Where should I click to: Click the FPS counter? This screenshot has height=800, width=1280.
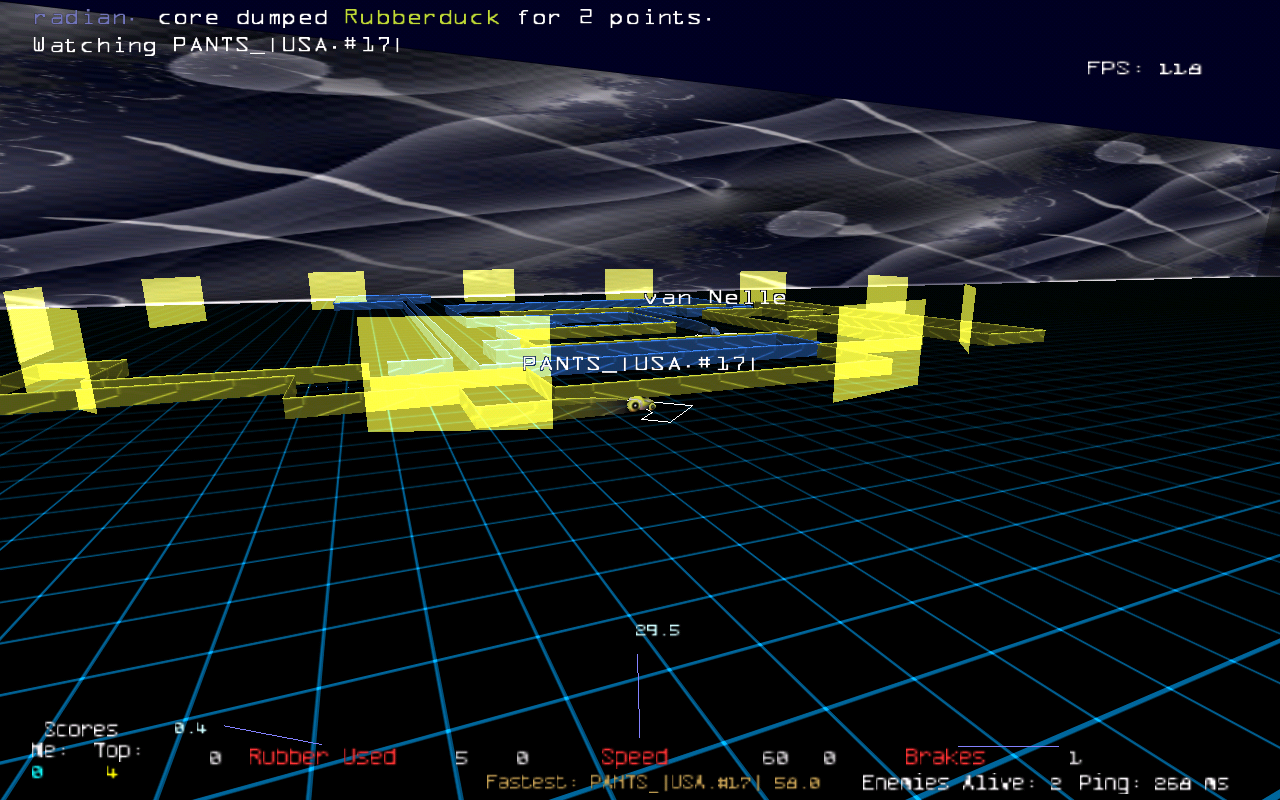tap(1144, 68)
